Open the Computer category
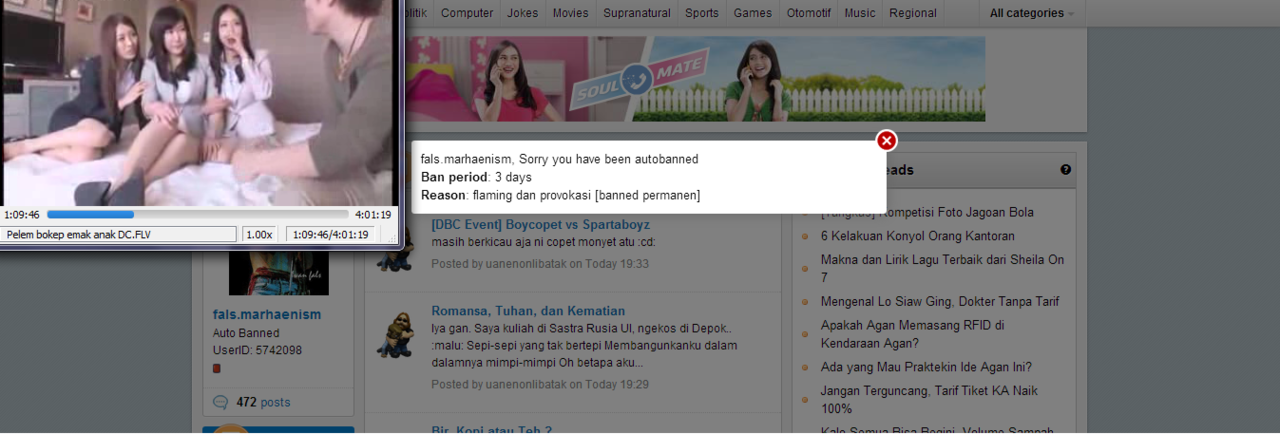 click(467, 13)
